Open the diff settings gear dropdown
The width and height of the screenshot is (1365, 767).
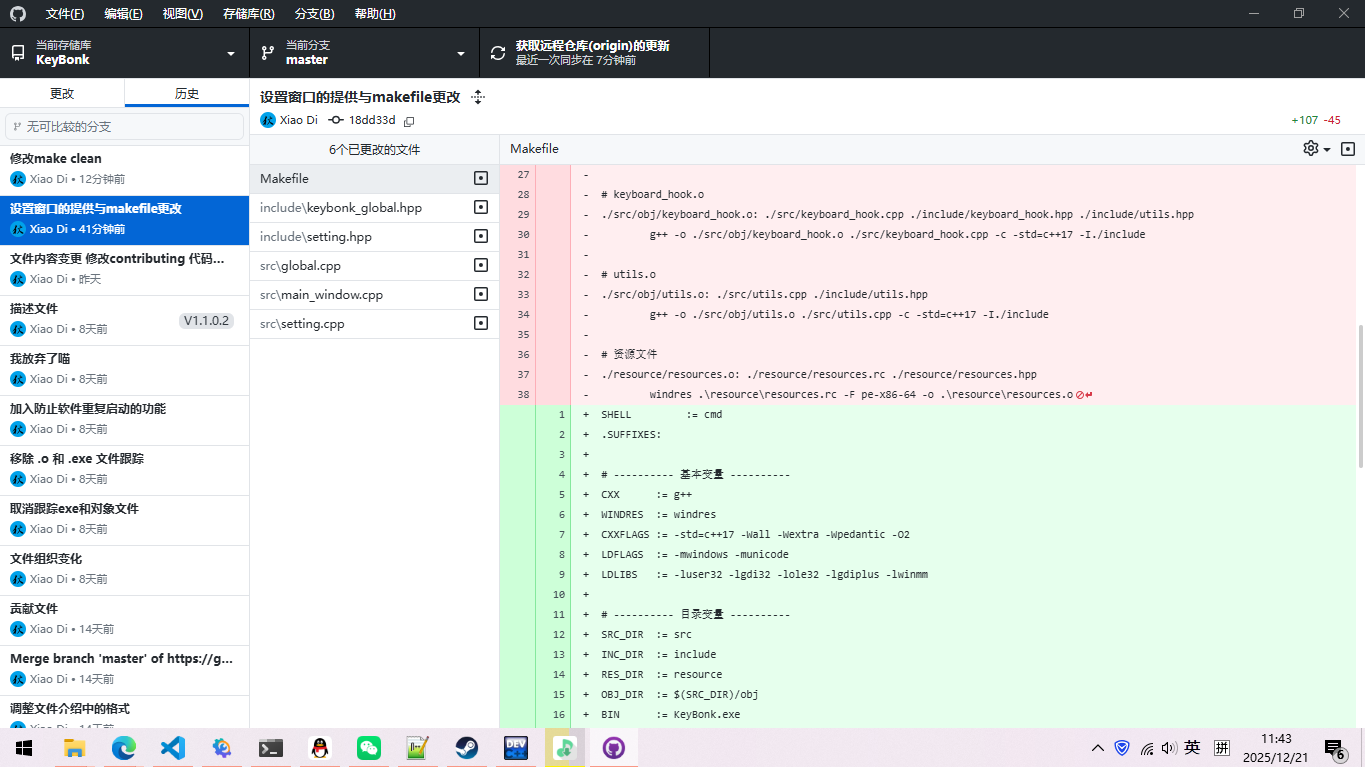pyautogui.click(x=1313, y=148)
